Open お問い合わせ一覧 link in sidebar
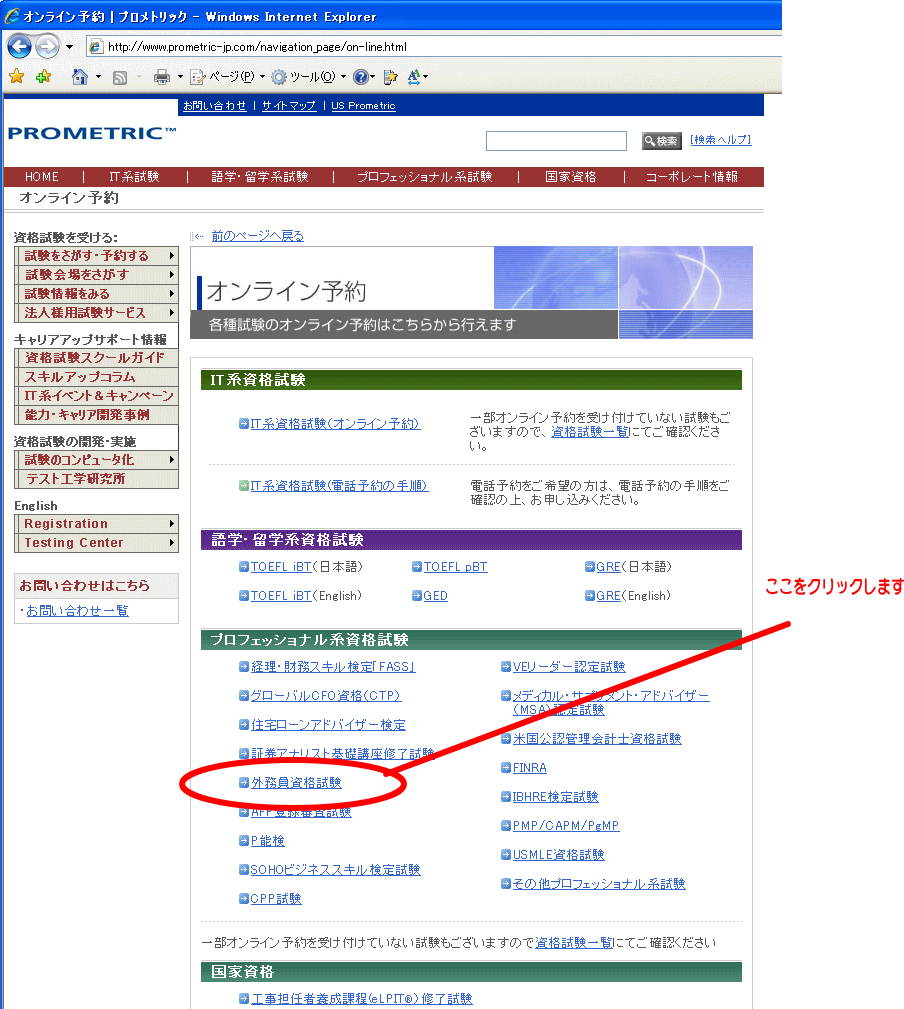The width and height of the screenshot is (904, 1009). (x=77, y=611)
